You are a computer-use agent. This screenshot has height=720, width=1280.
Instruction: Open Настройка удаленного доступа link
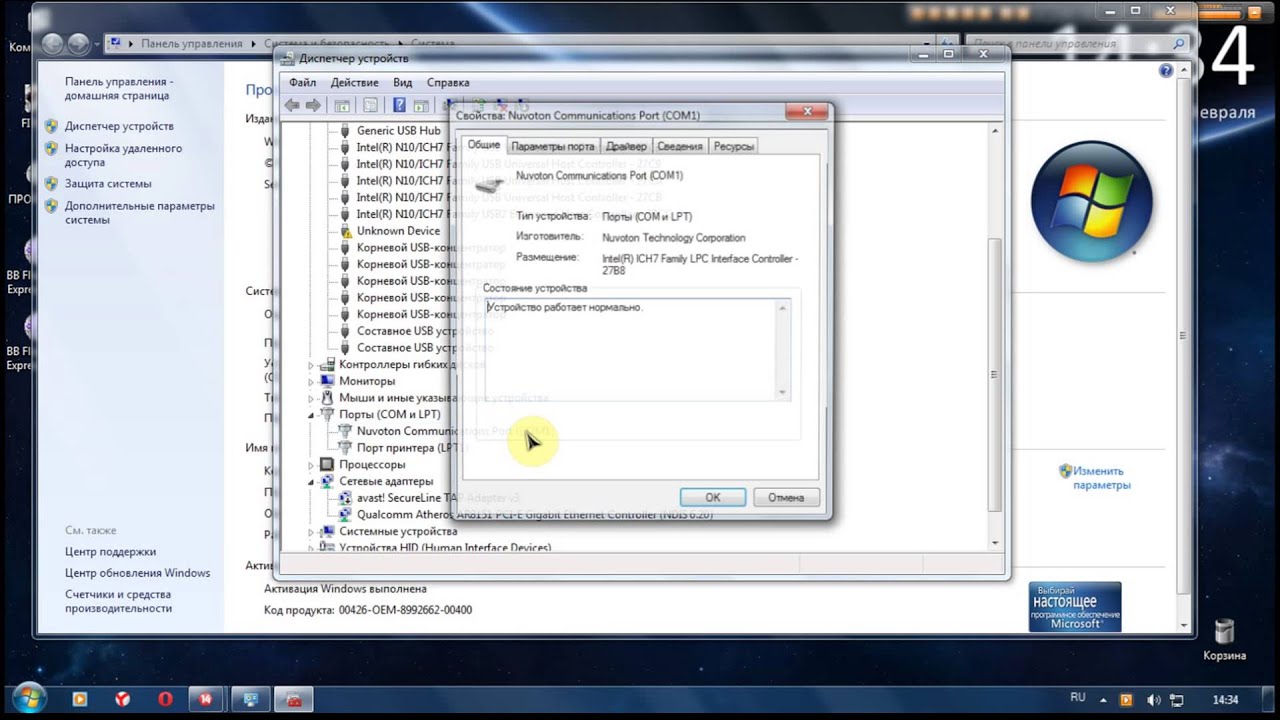pyautogui.click(x=123, y=155)
